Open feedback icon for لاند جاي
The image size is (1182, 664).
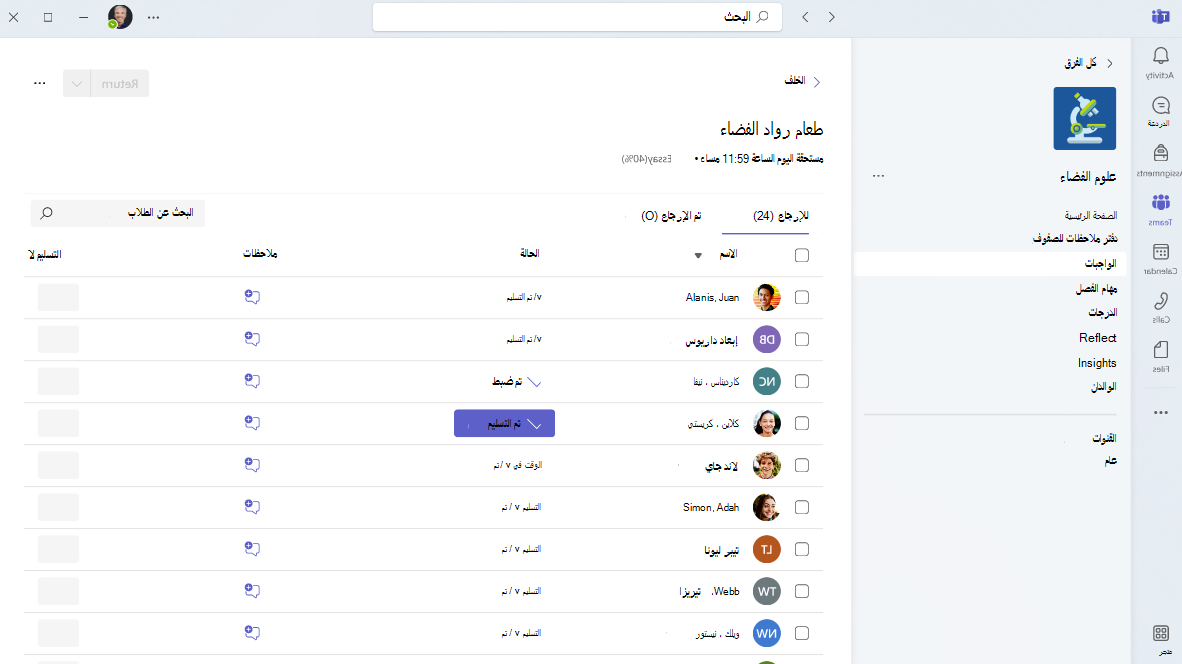253,465
